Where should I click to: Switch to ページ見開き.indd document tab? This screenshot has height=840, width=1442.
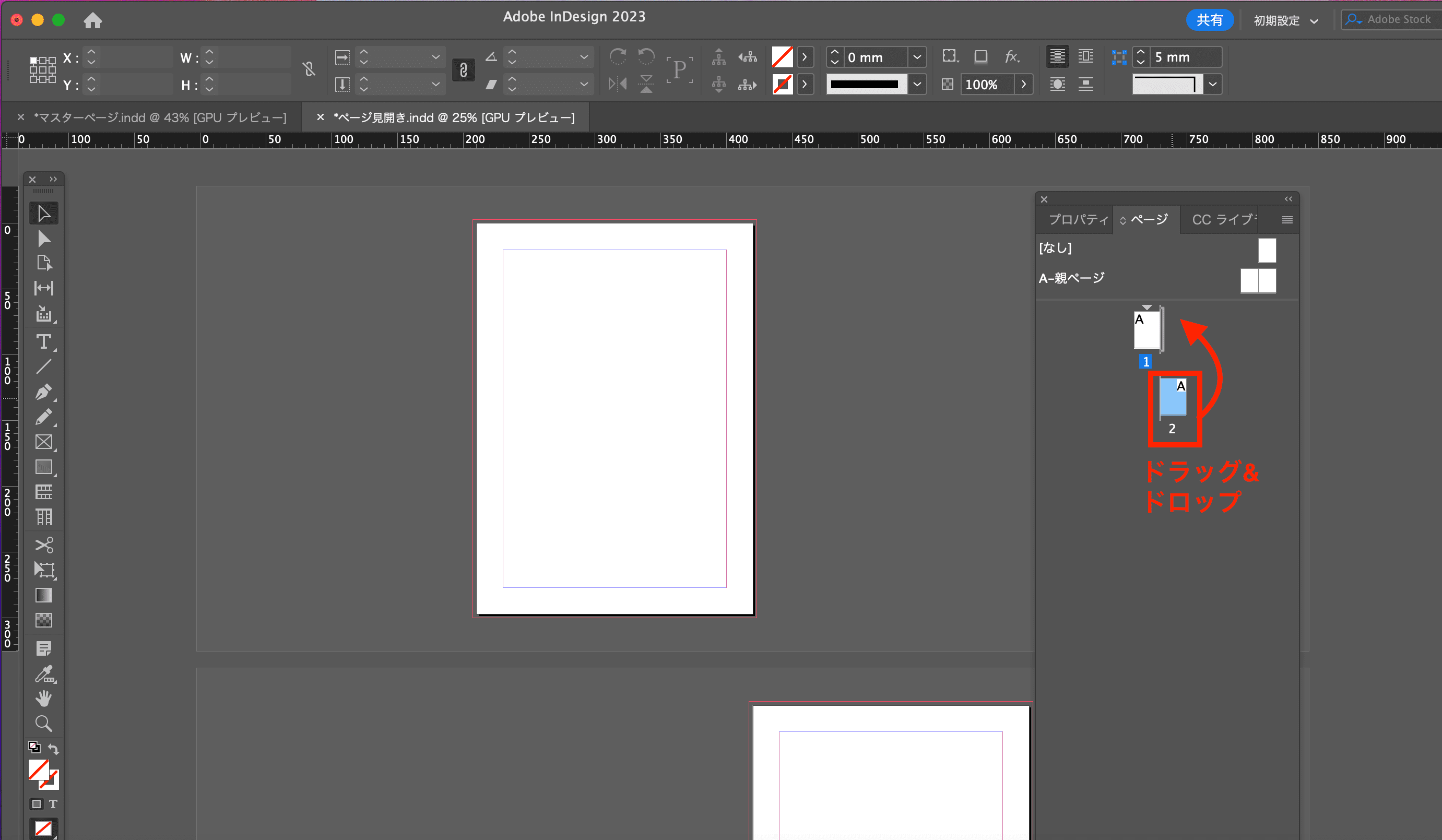point(454,117)
